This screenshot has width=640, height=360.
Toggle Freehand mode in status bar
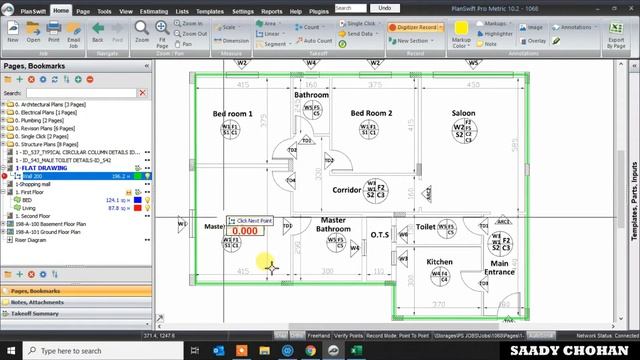point(318,336)
